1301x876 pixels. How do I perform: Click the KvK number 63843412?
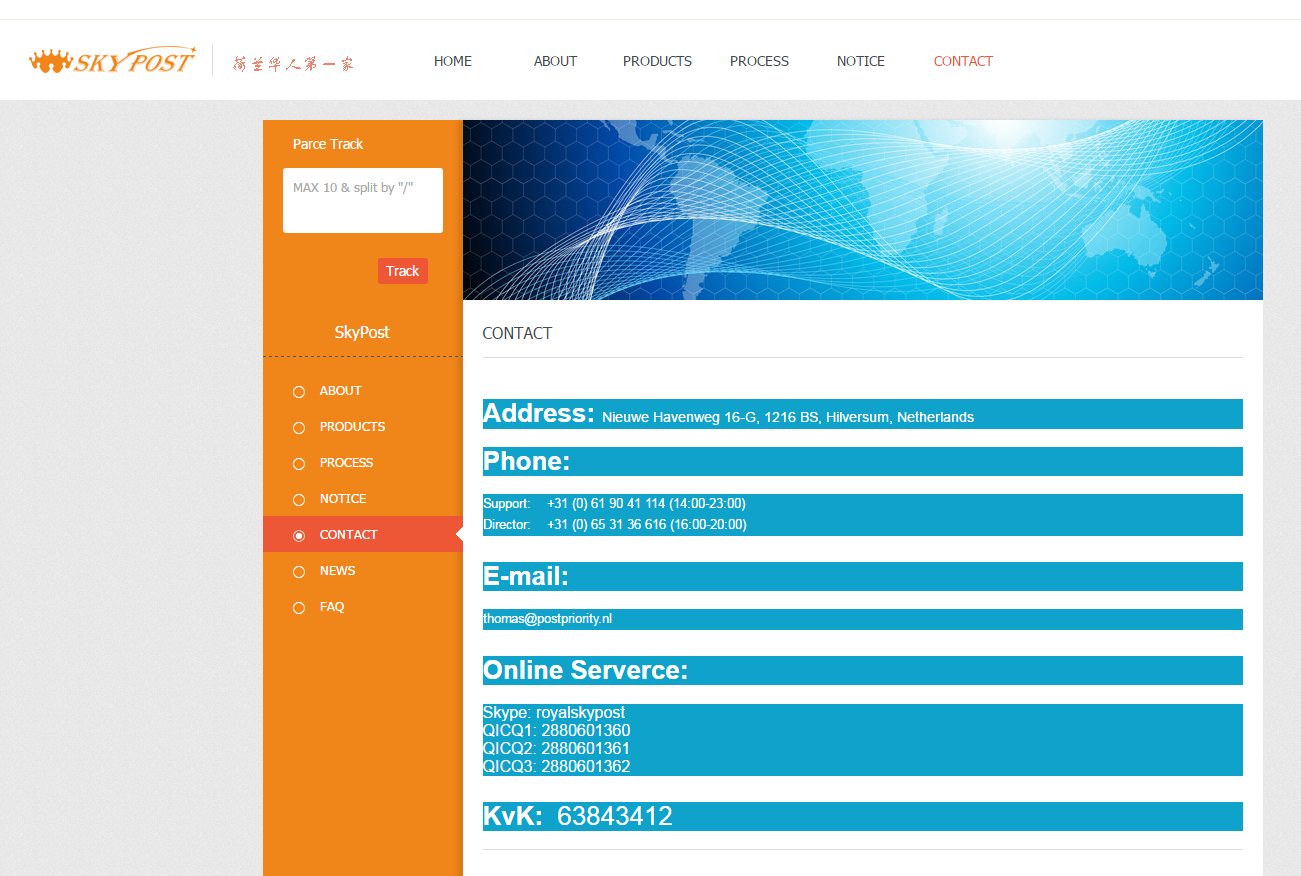coord(615,817)
